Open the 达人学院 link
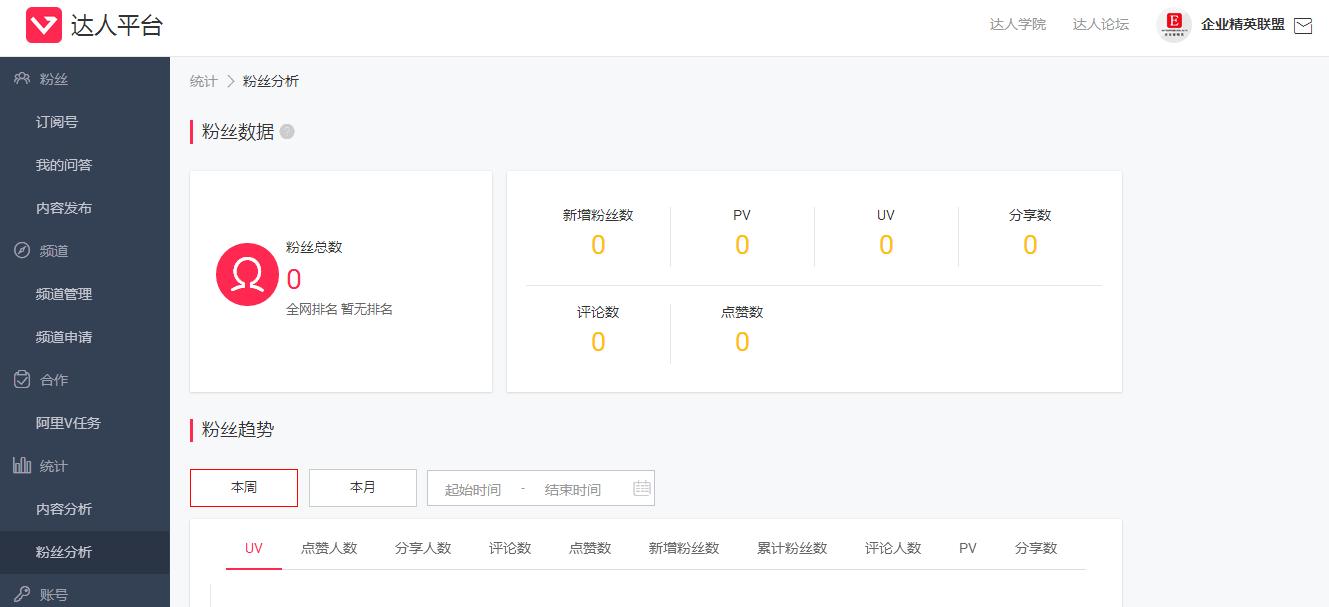Screen dimensions: 1329x607 point(1016,25)
